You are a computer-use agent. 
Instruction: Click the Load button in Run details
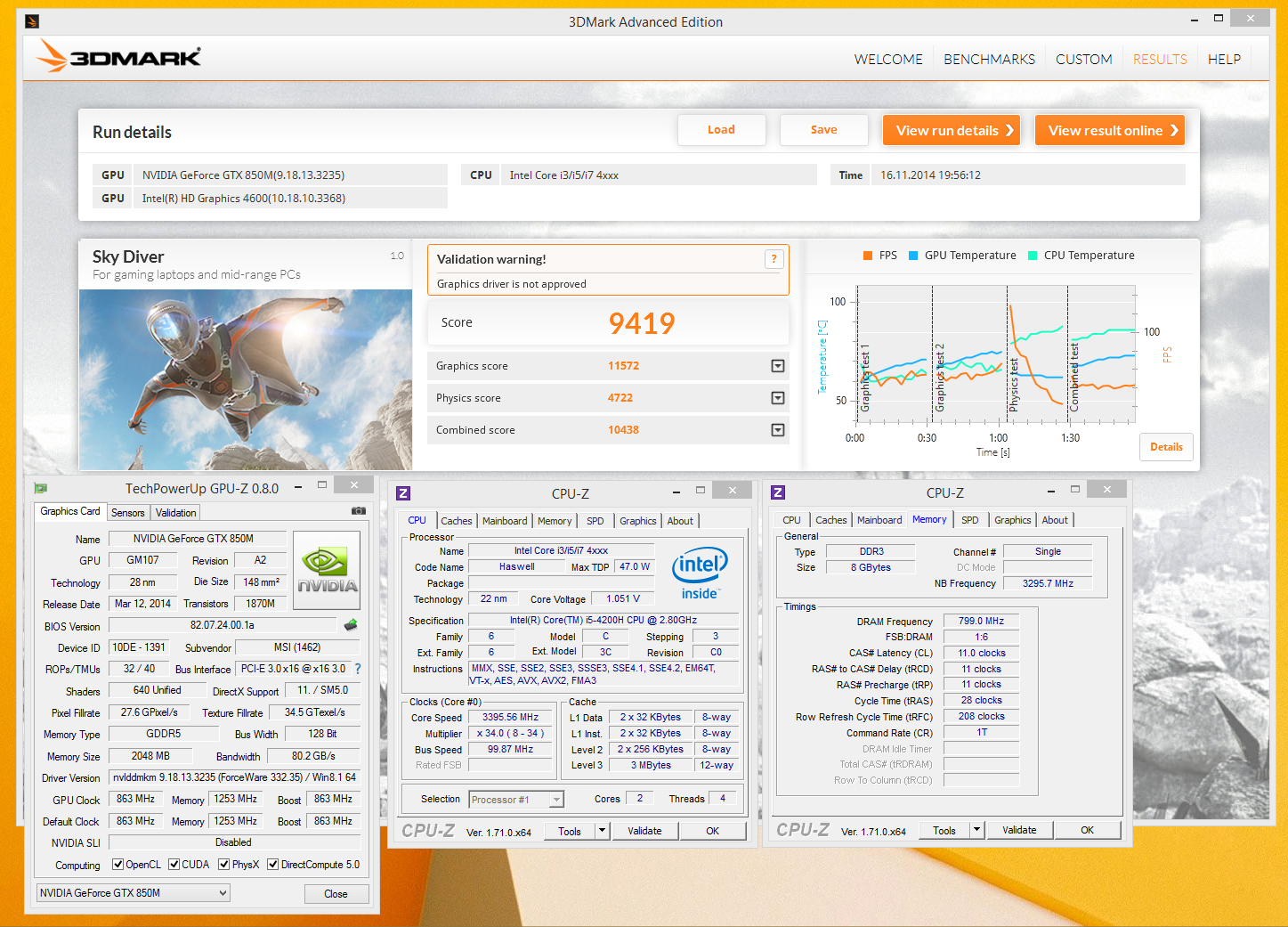tap(722, 130)
